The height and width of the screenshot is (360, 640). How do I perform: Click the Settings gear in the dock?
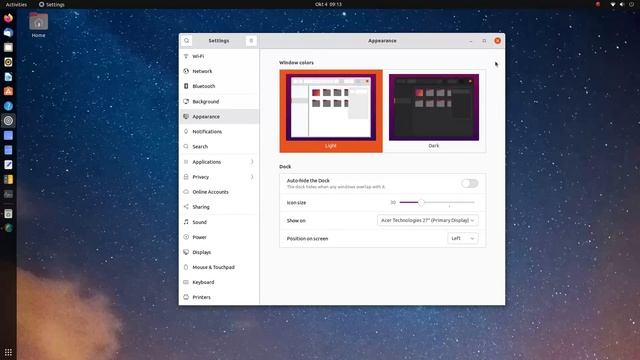click(x=8, y=120)
